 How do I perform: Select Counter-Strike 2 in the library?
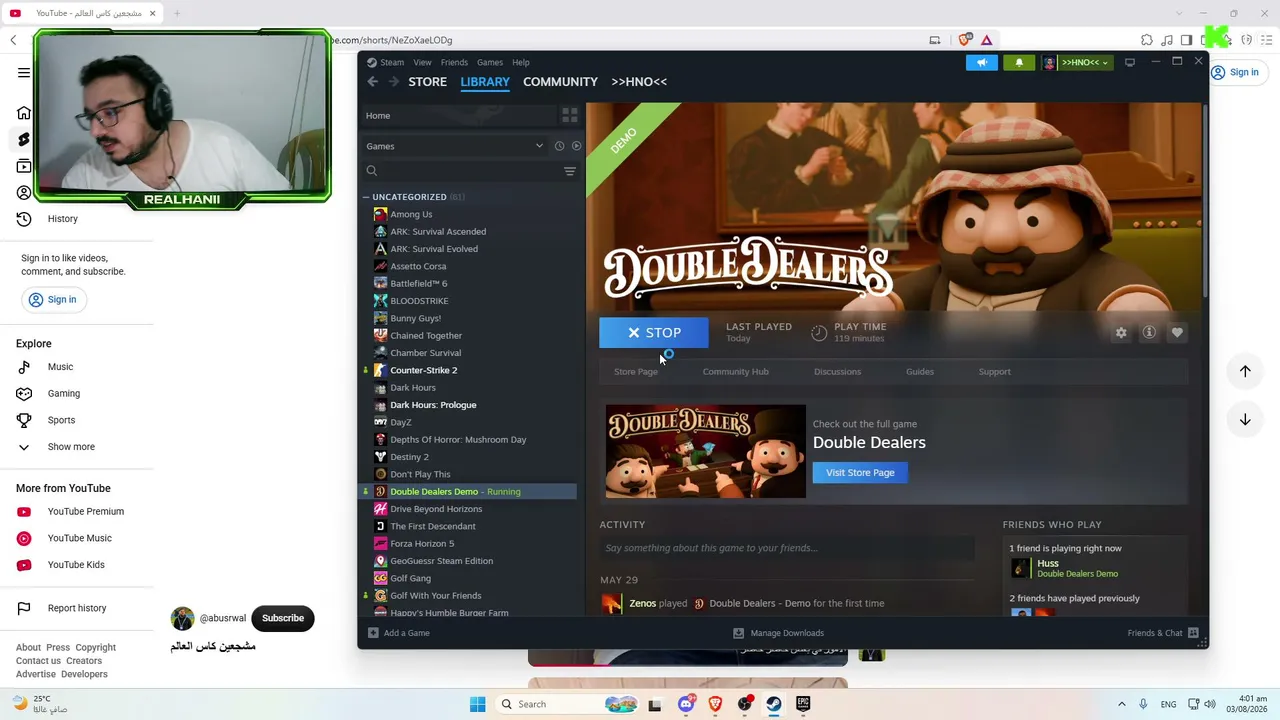(x=423, y=370)
